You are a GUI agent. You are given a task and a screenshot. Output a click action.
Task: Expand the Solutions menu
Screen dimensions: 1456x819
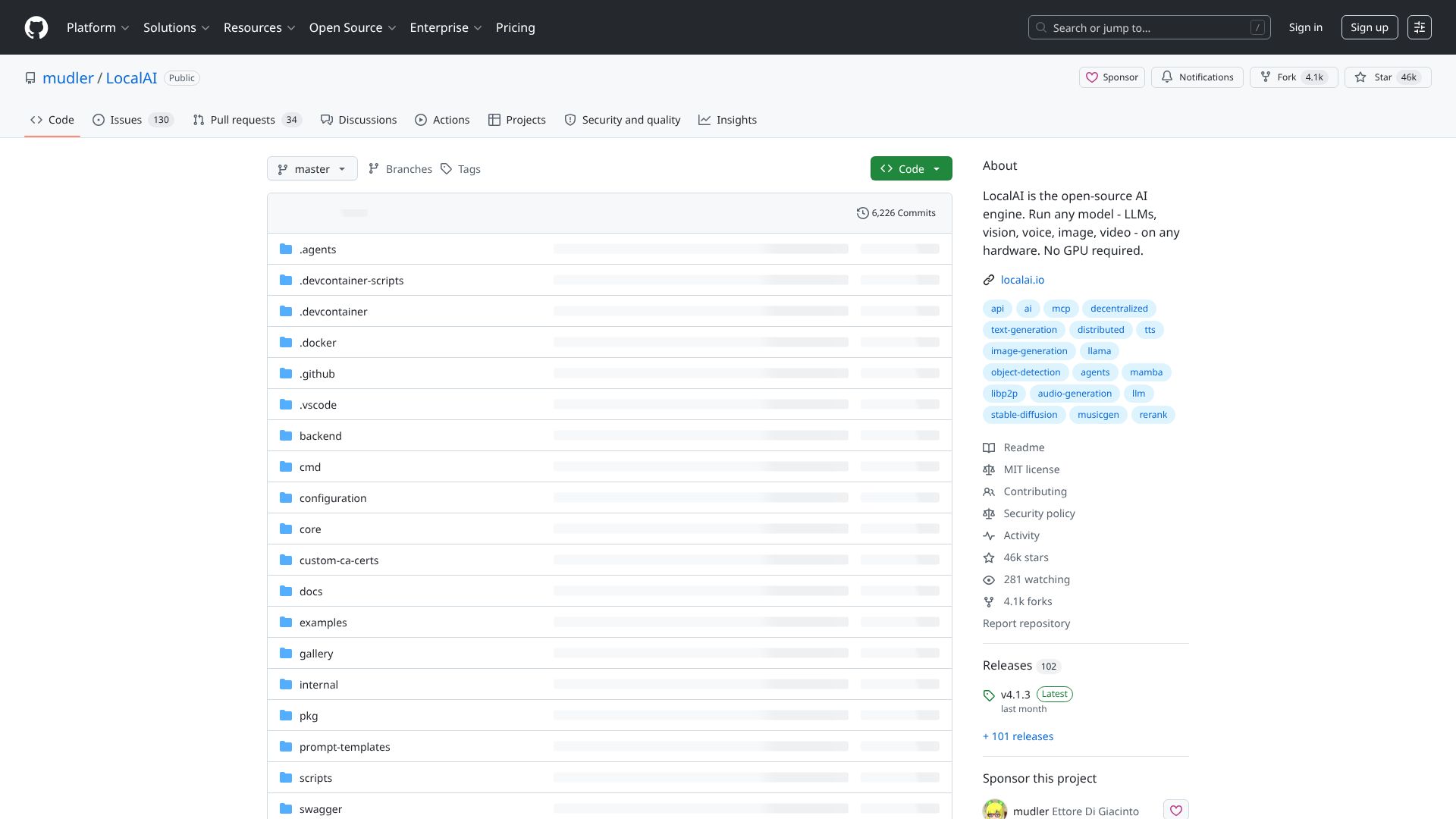(176, 27)
